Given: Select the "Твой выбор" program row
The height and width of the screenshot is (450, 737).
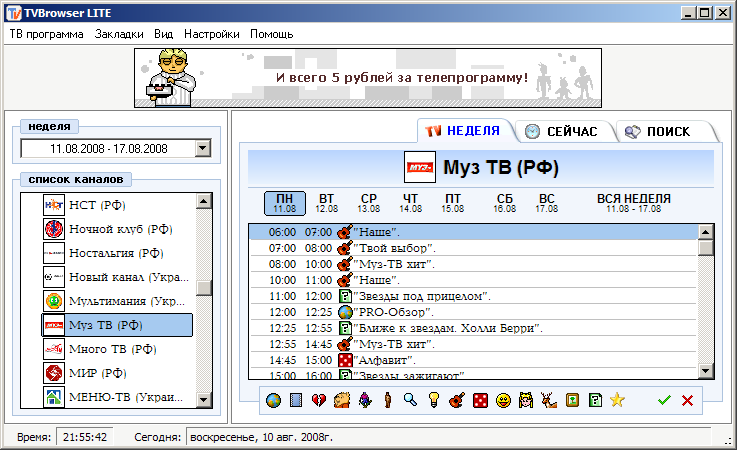Looking at the screenshot, I should tap(474, 248).
